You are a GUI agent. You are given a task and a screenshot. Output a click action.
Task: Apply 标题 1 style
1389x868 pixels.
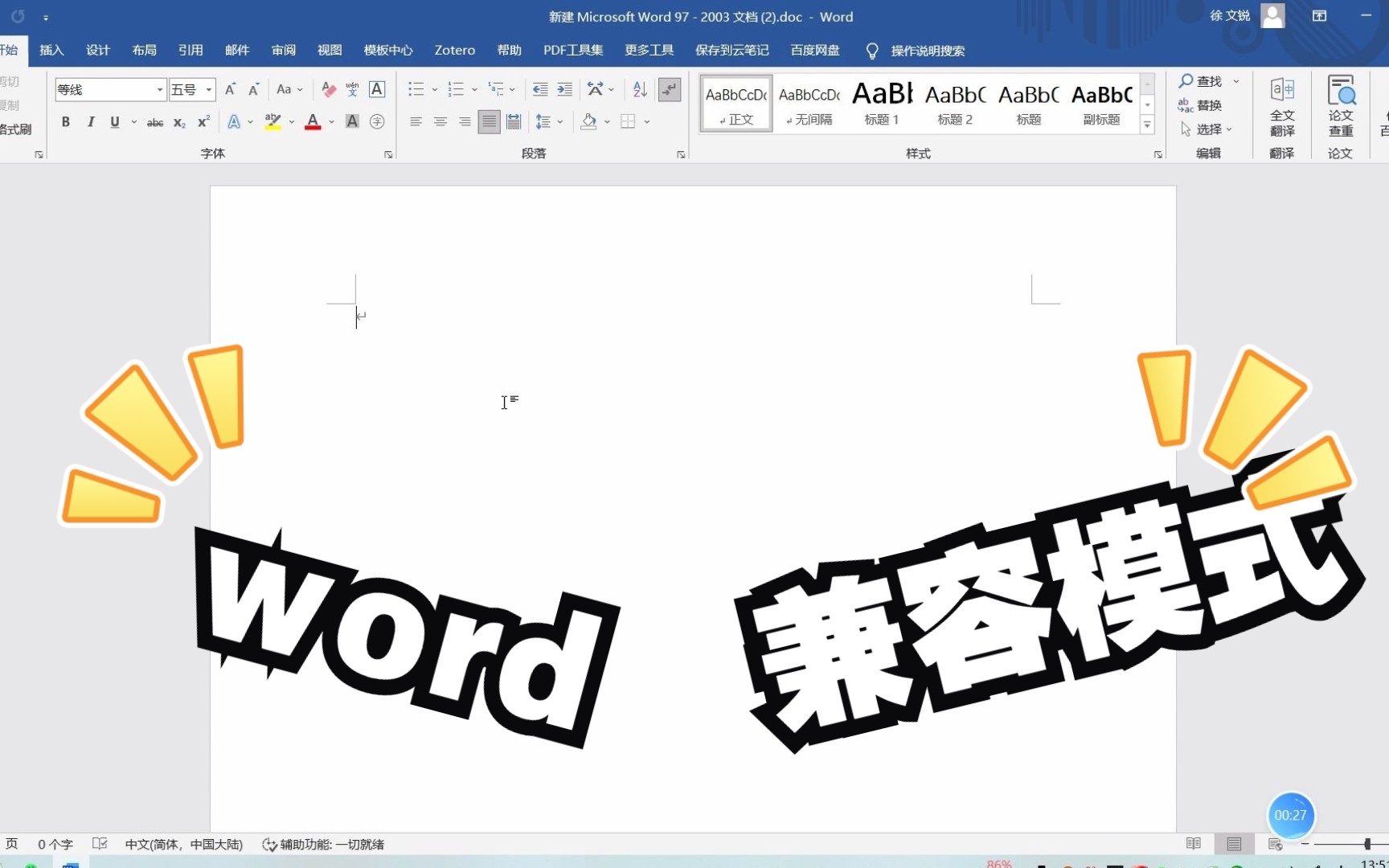[x=882, y=104]
